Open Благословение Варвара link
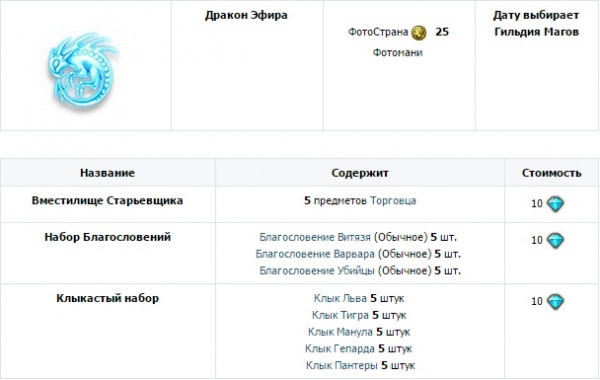This screenshot has height=380, width=600. pyautogui.click(x=315, y=254)
